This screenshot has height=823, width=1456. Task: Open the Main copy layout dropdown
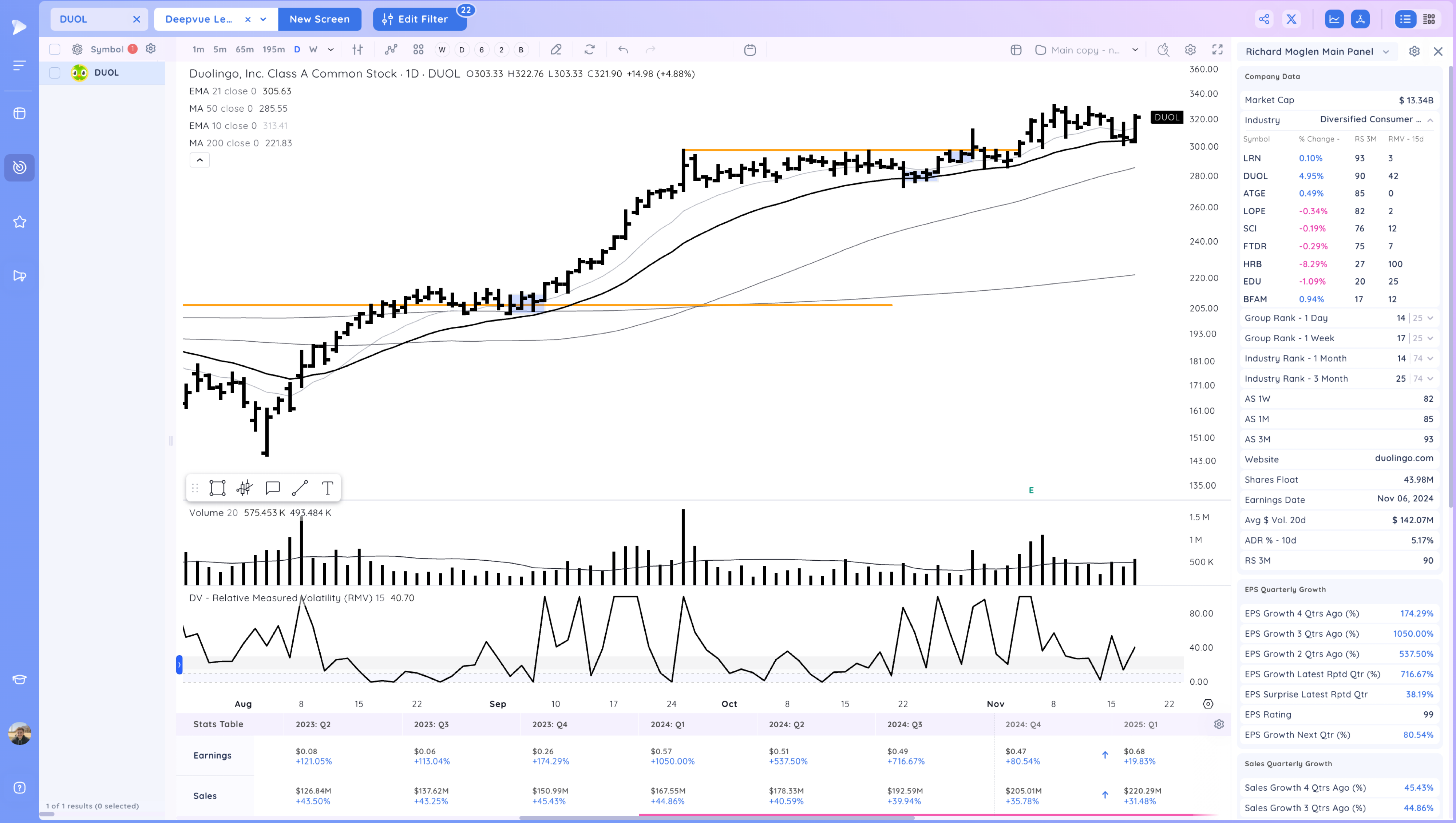(1086, 50)
